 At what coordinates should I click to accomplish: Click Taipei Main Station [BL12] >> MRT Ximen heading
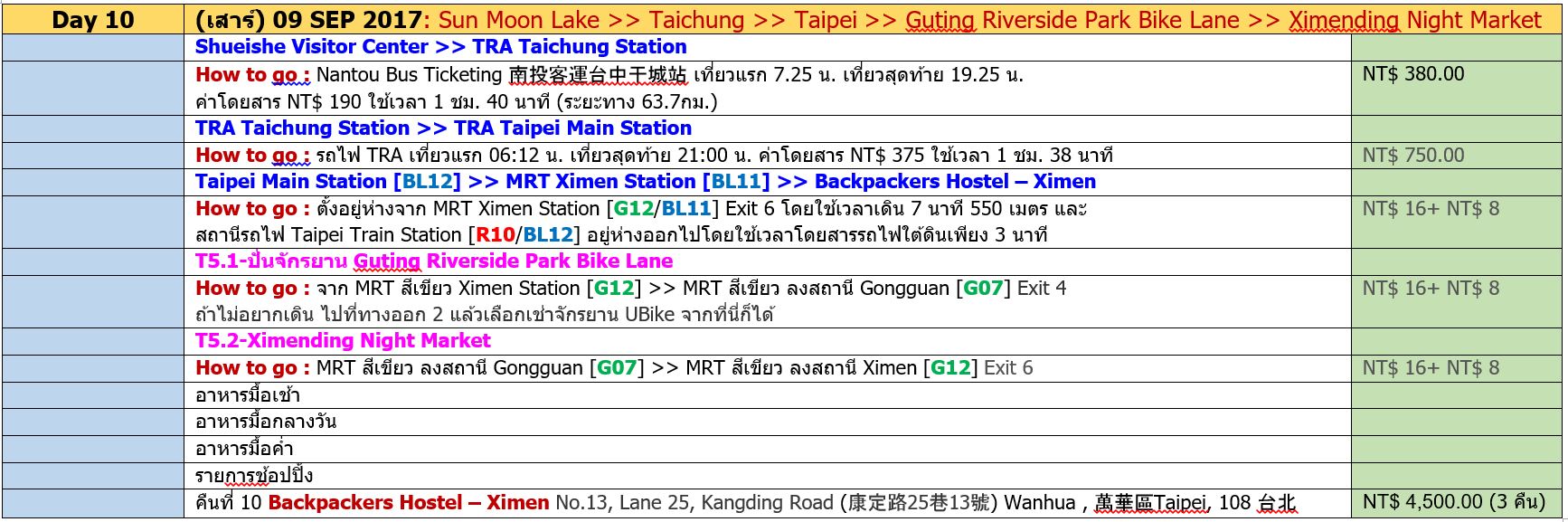pos(646,182)
